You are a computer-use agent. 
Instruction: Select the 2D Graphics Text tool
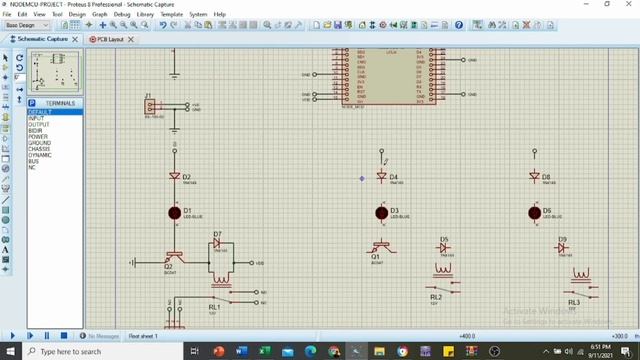[5, 250]
